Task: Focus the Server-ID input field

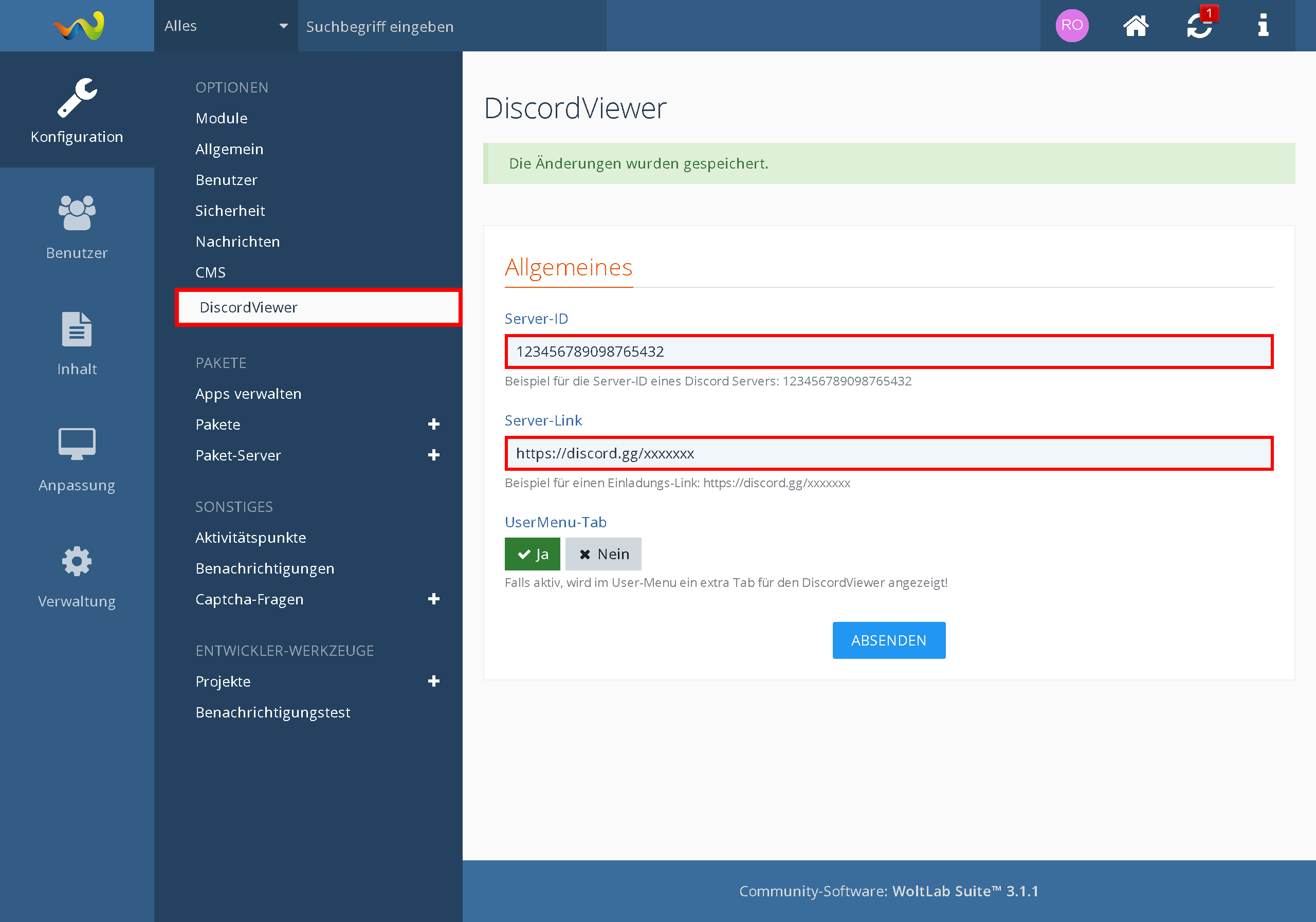Action: coord(888,351)
